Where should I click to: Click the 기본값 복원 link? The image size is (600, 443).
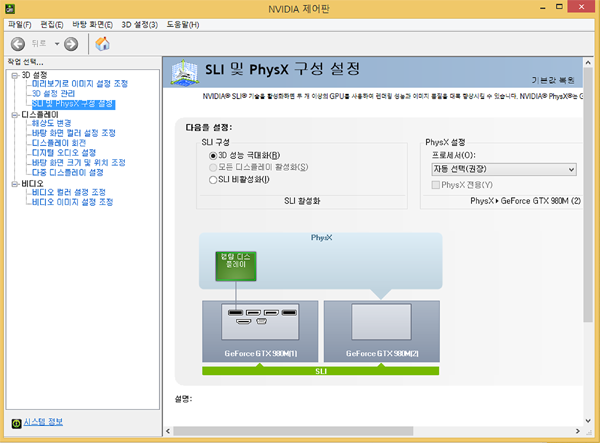pyautogui.click(x=553, y=80)
